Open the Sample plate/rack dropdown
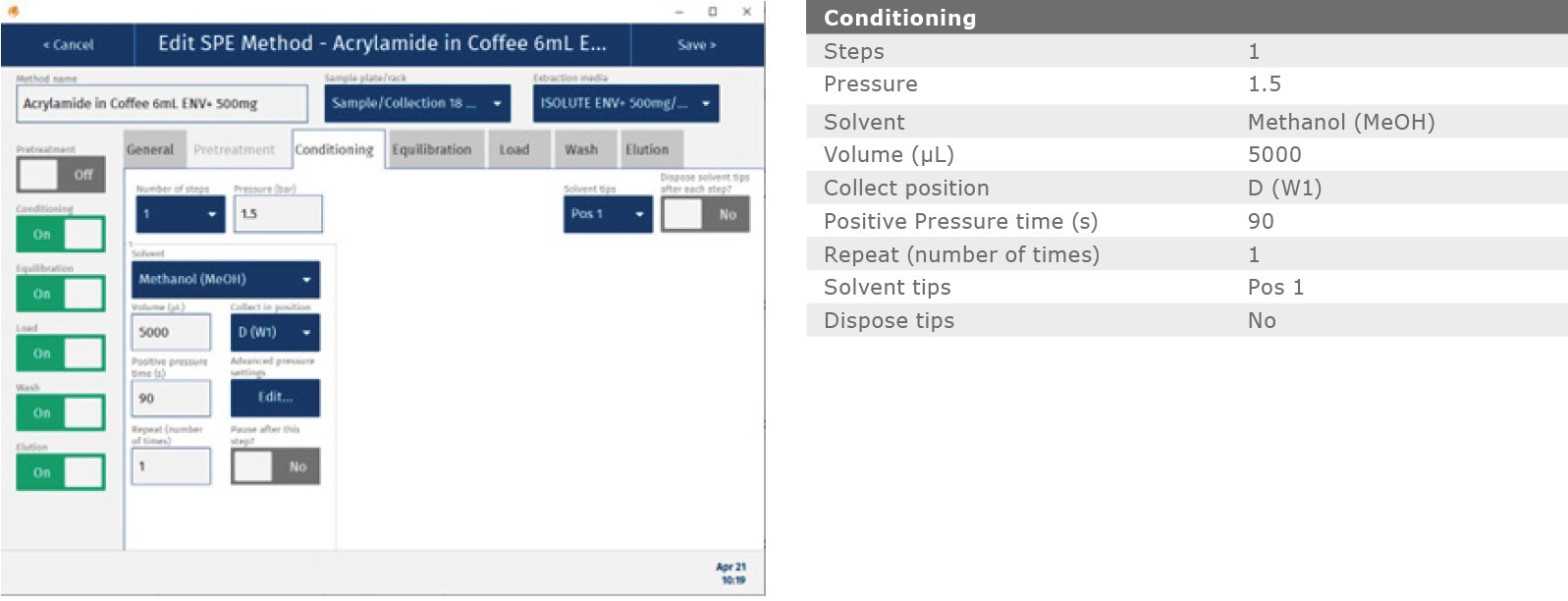1568x601 pixels. 417,103
